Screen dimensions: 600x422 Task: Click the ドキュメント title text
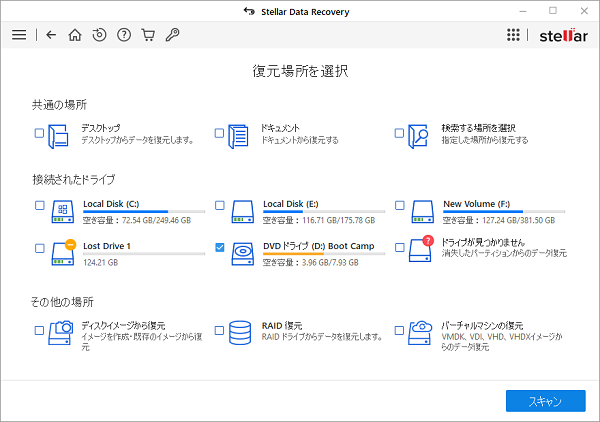[x=280, y=128]
